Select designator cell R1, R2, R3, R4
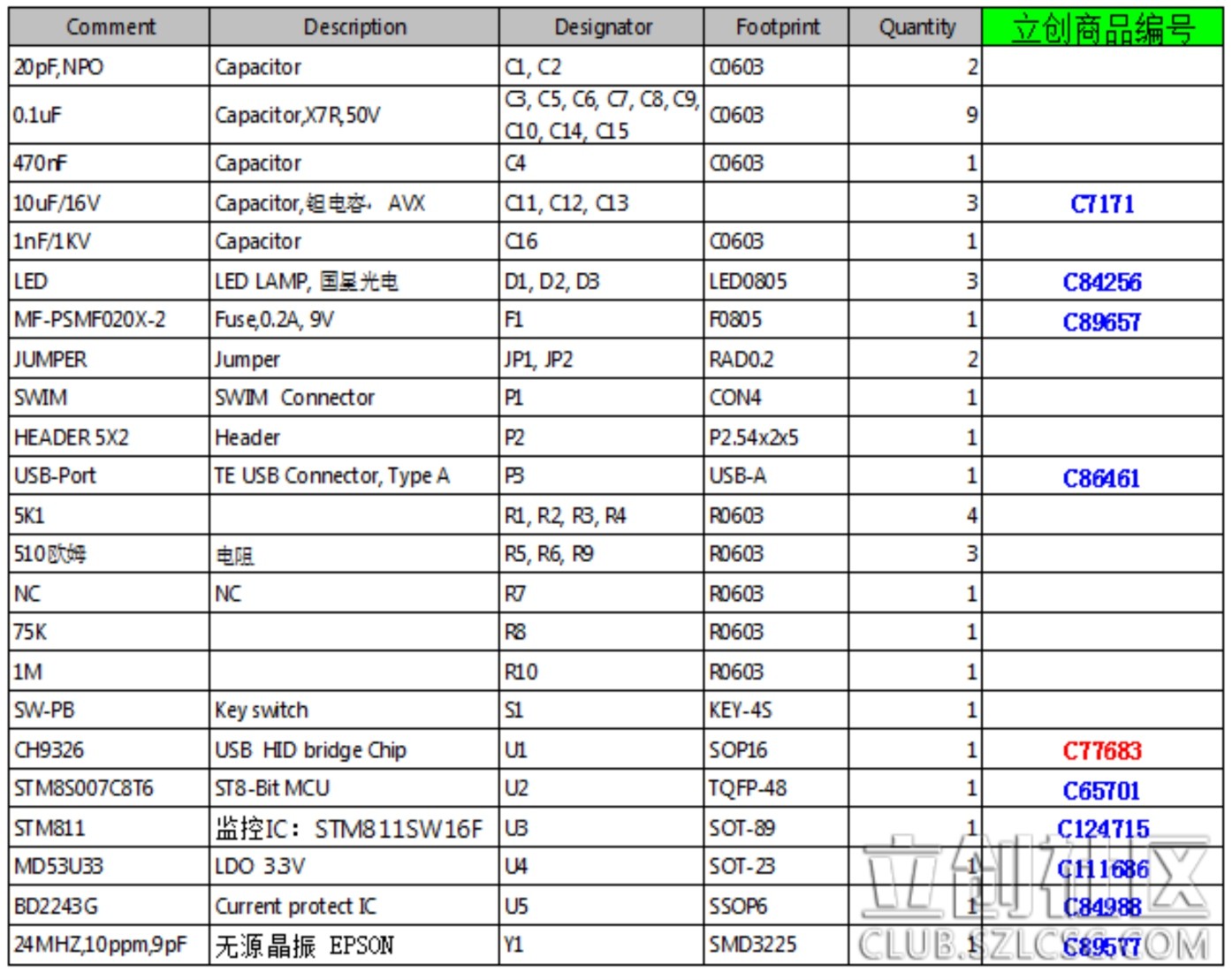 pos(602,514)
